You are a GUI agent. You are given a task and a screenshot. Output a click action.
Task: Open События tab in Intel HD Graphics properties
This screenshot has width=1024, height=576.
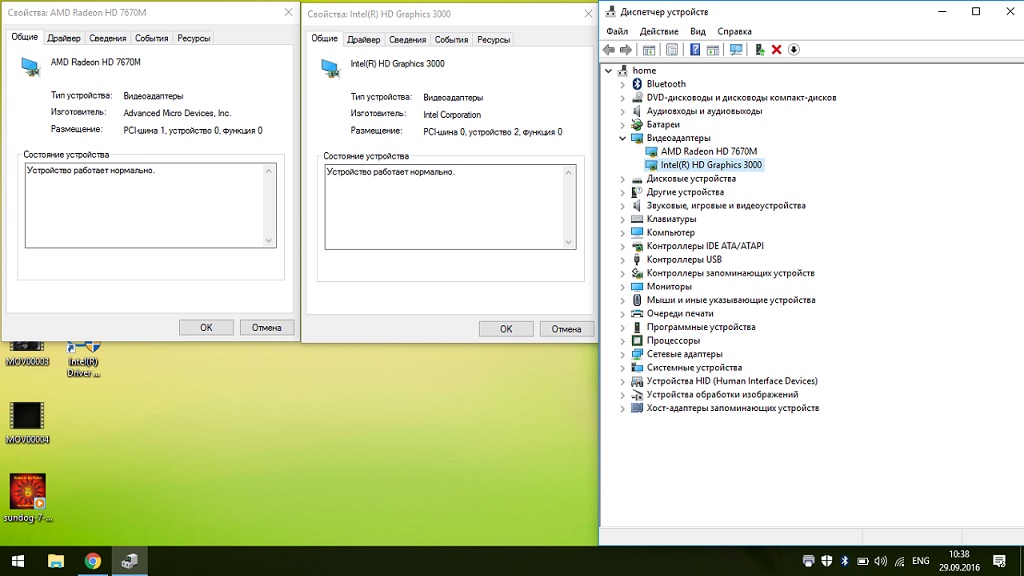(451, 40)
